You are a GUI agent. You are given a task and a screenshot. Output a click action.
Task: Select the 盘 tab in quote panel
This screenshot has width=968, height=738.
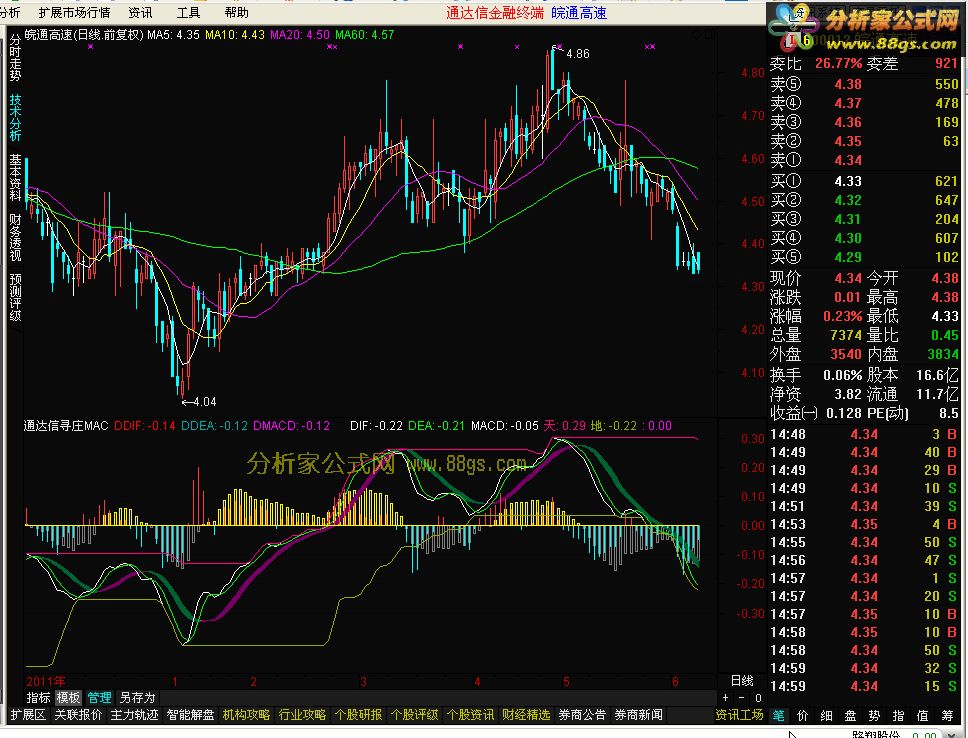click(851, 715)
